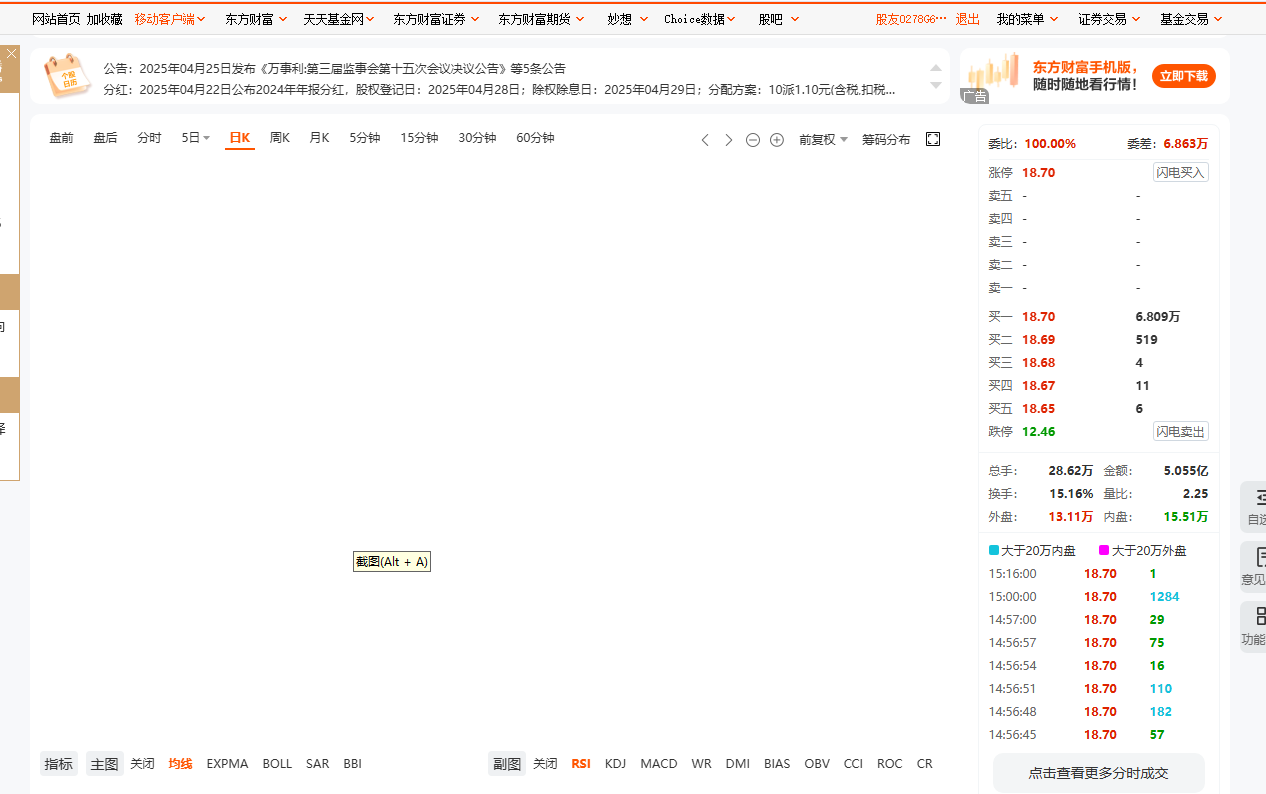The height and width of the screenshot is (794, 1266).
Task: Enable BOLL main indicator
Action: [x=277, y=764]
